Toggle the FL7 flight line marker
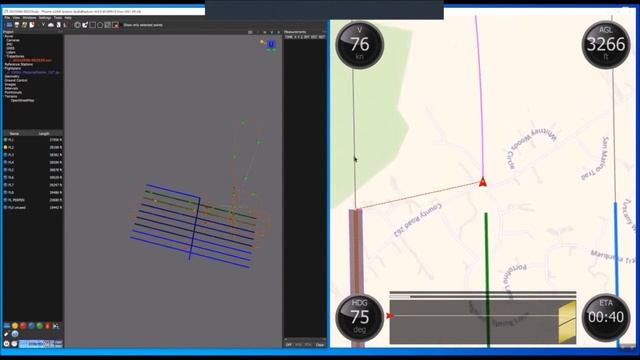640x360 pixels. point(5,185)
